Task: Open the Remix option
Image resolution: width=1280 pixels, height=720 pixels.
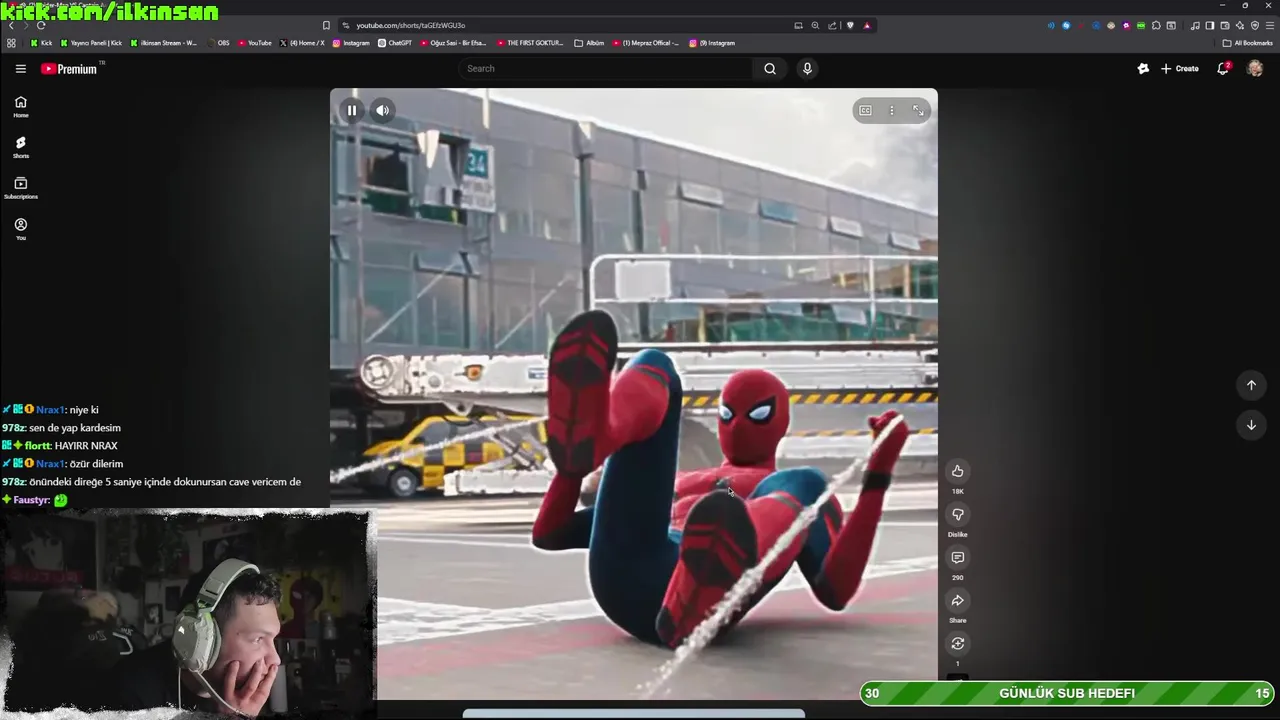Action: coord(957,643)
